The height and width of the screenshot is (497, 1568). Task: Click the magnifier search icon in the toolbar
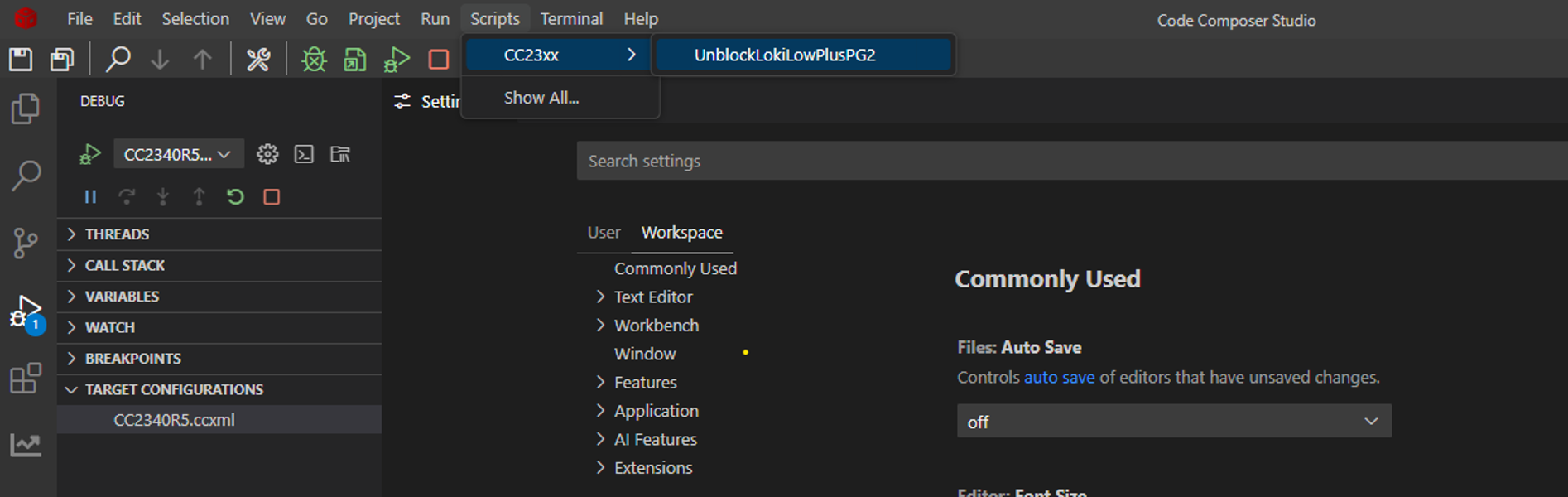(x=118, y=59)
